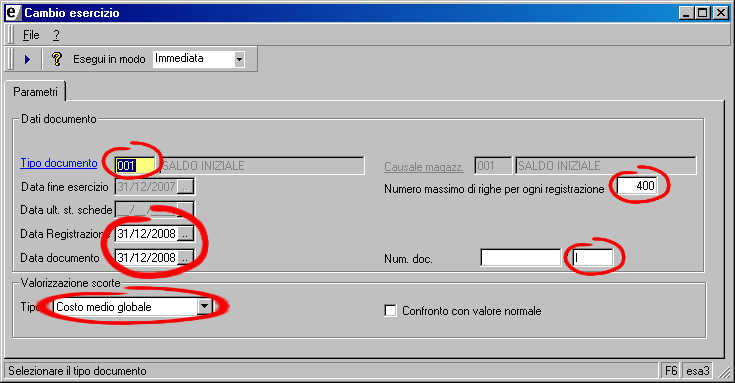This screenshot has height=383, width=735.
Task: Click the application 'e' icon in title bar
Action: pyautogui.click(x=13, y=13)
